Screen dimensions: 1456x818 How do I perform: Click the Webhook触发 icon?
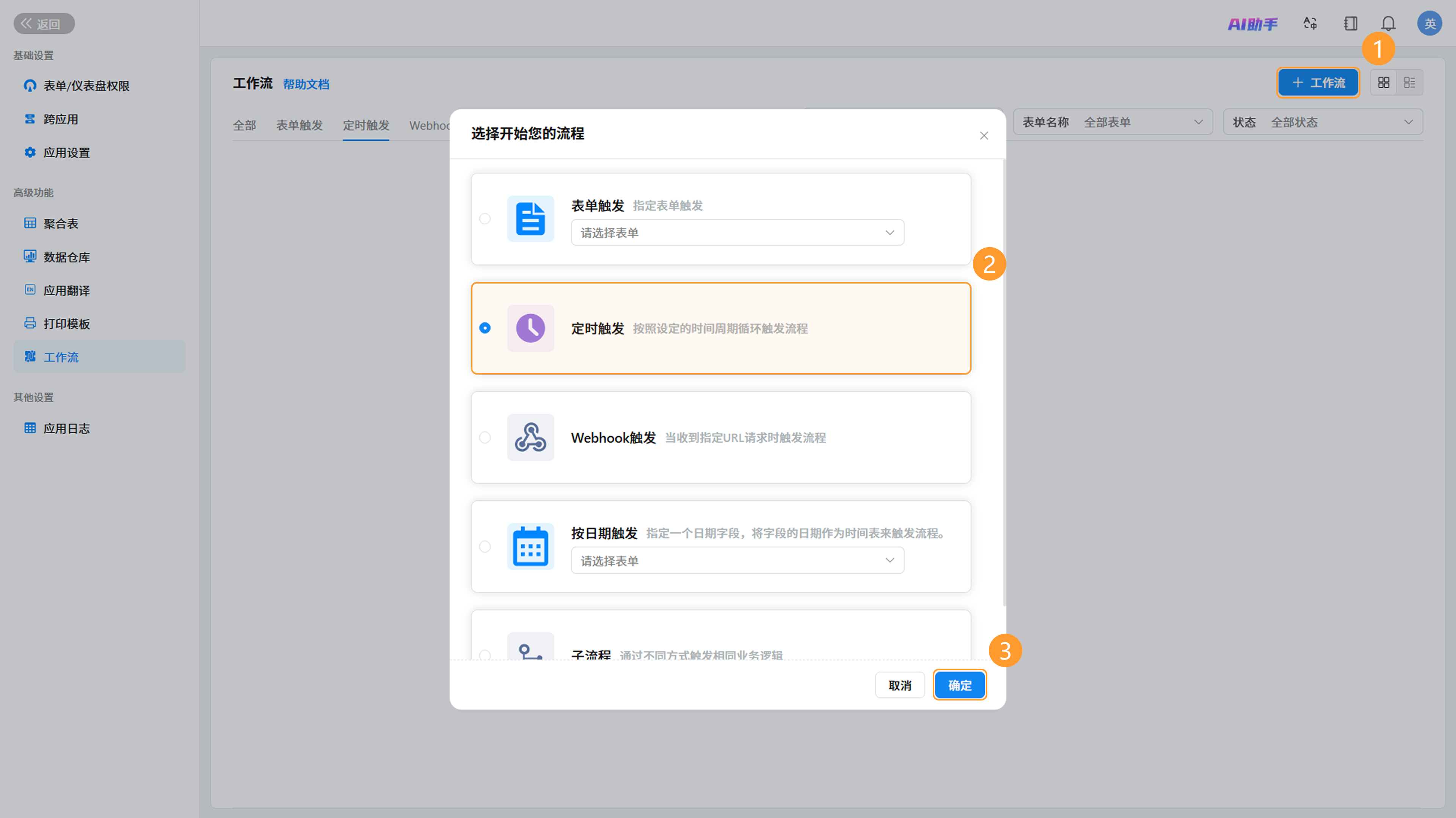(x=530, y=437)
